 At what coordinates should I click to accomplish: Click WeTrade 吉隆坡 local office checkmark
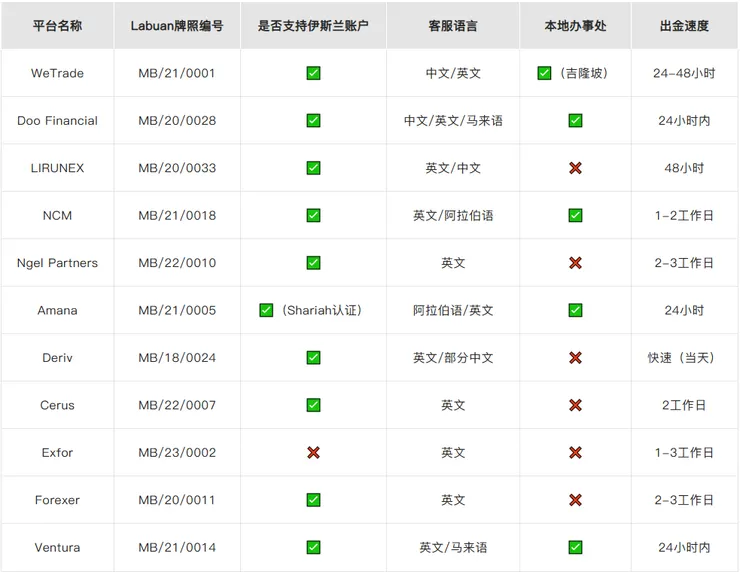544,73
